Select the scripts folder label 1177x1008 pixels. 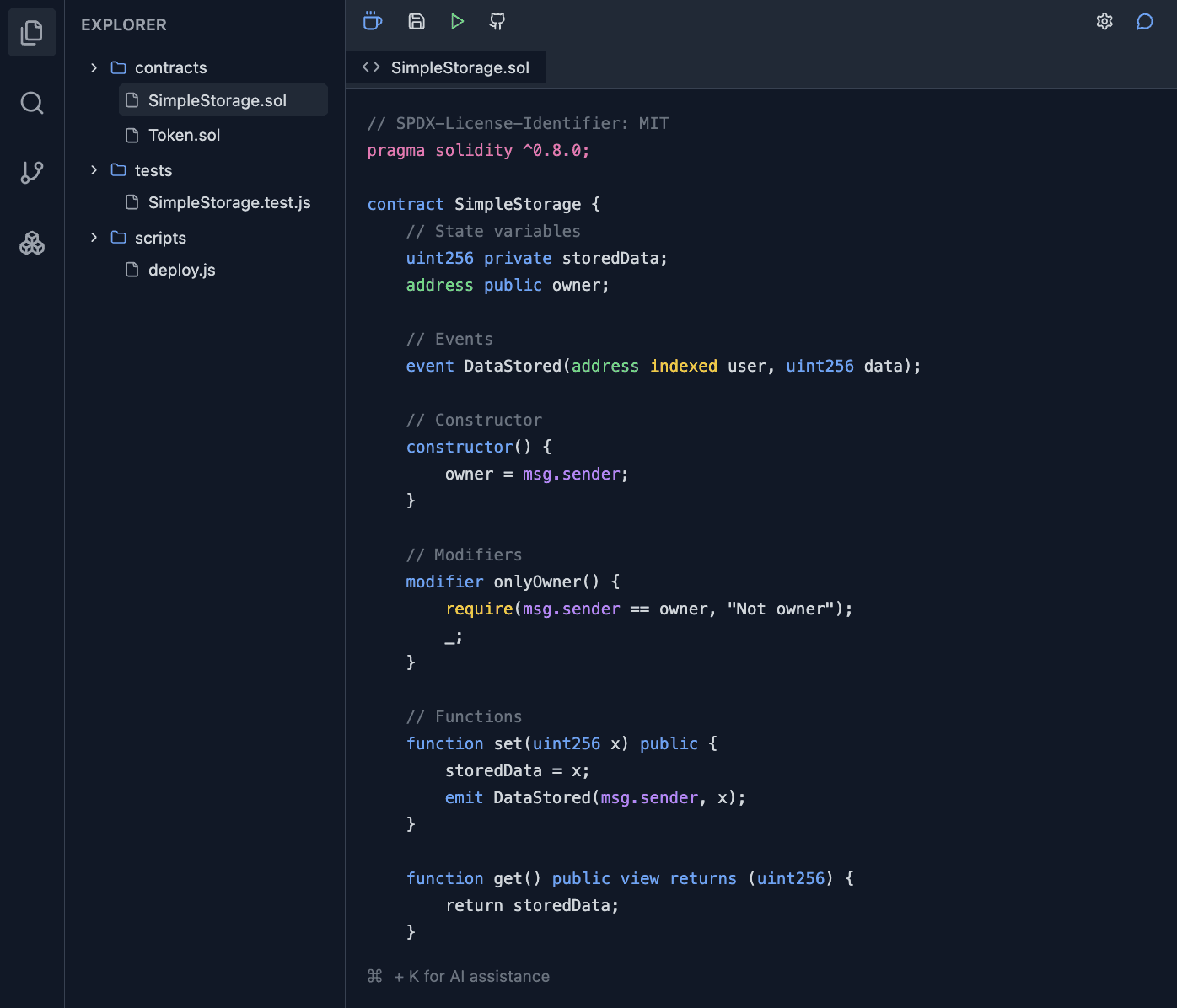click(x=160, y=238)
